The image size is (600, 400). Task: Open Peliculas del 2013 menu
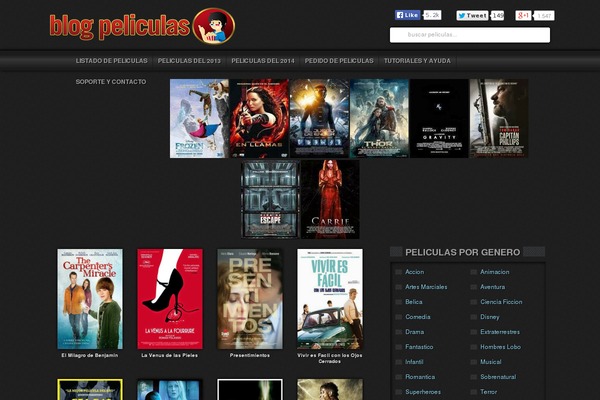point(189,61)
